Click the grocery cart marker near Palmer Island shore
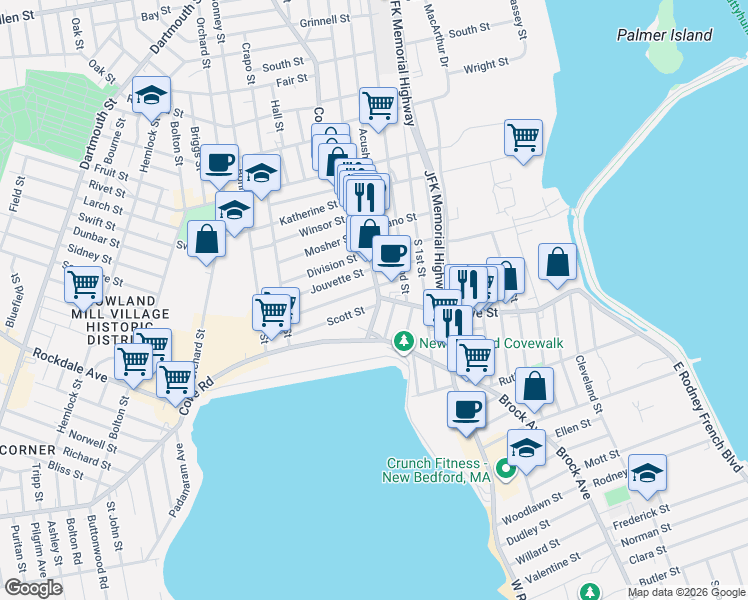The width and height of the screenshot is (748, 600). (x=523, y=138)
